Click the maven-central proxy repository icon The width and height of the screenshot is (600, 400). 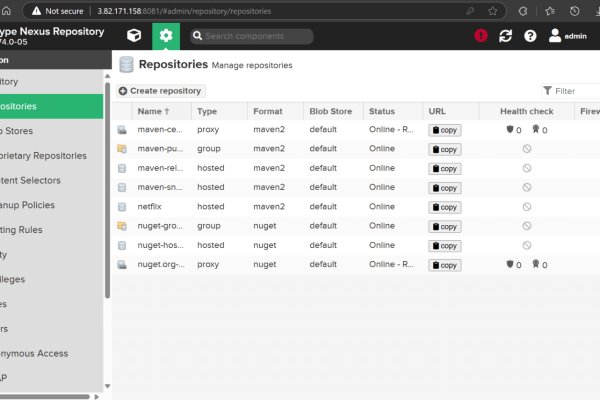122,130
